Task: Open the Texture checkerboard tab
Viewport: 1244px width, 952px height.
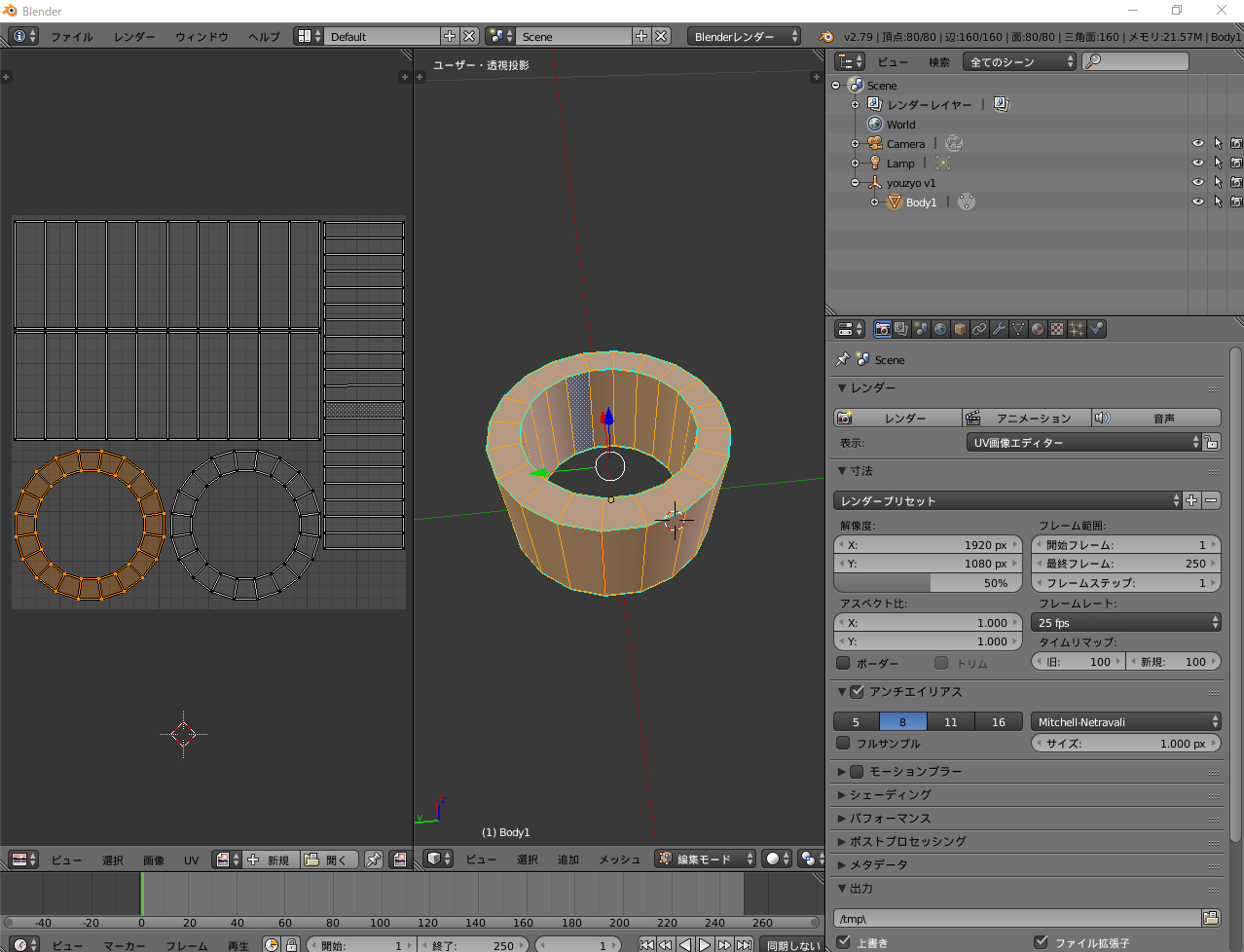Action: (x=1057, y=329)
